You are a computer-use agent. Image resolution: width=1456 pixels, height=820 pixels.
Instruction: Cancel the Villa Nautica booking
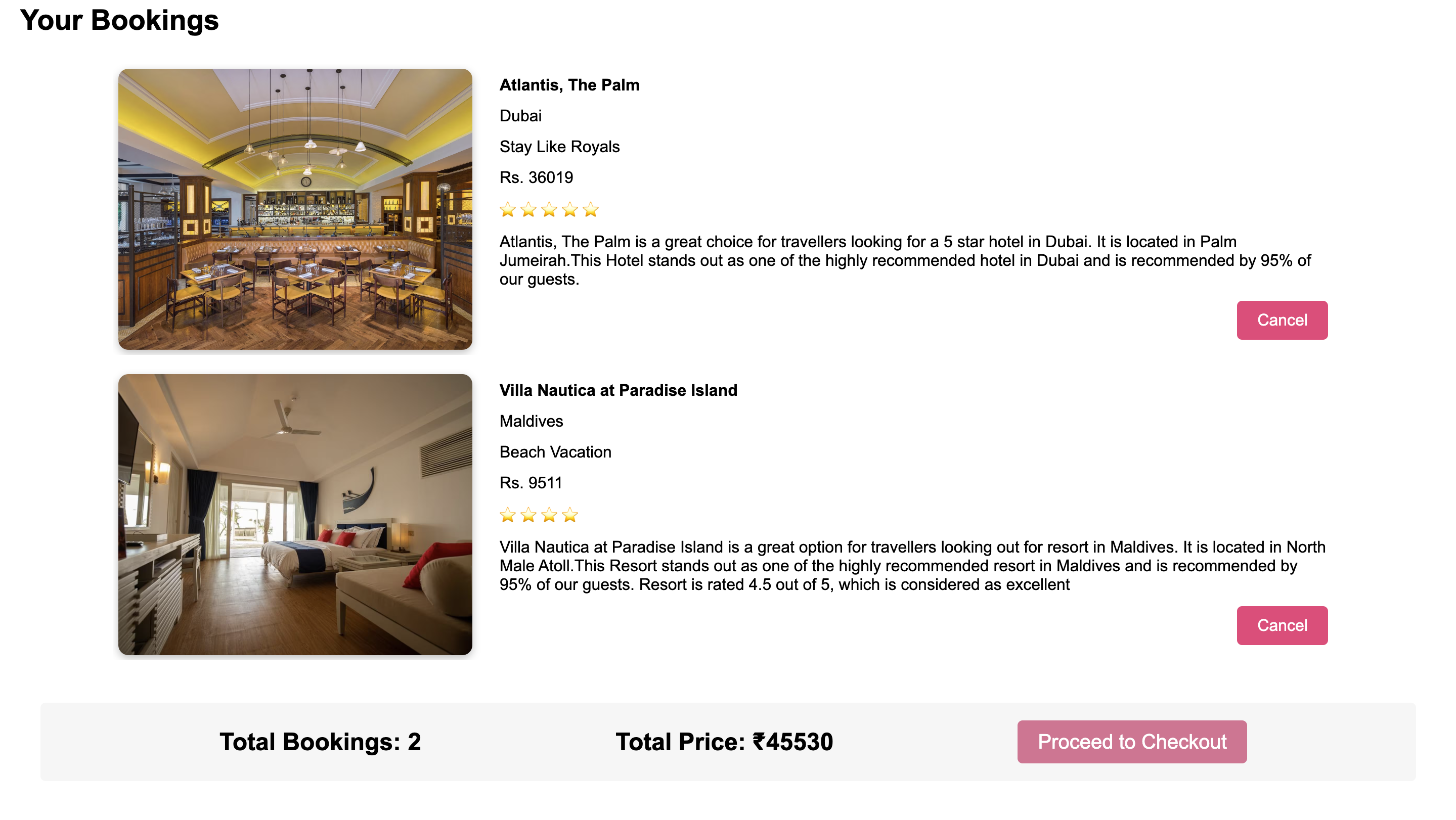pyautogui.click(x=1282, y=625)
